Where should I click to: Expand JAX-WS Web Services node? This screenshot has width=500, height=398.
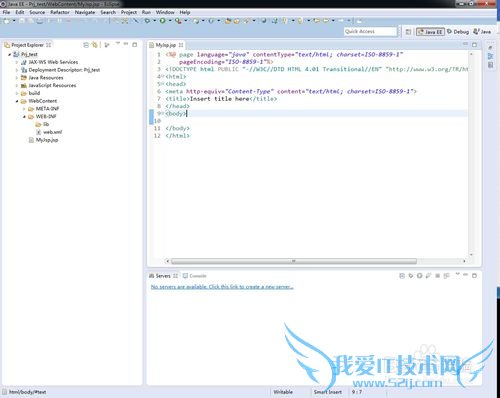17,62
